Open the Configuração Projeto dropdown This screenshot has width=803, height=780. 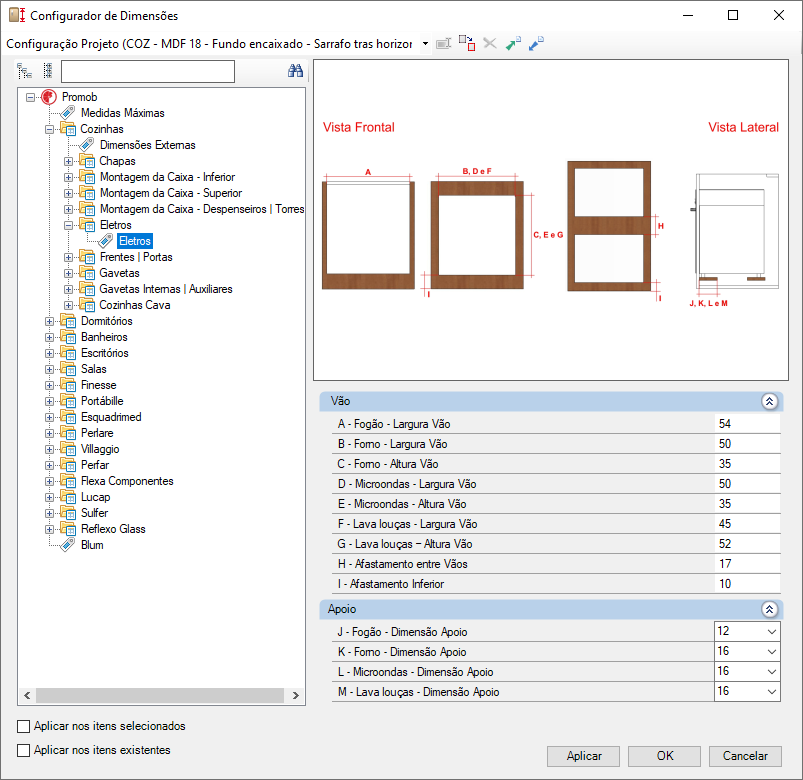tap(425, 44)
